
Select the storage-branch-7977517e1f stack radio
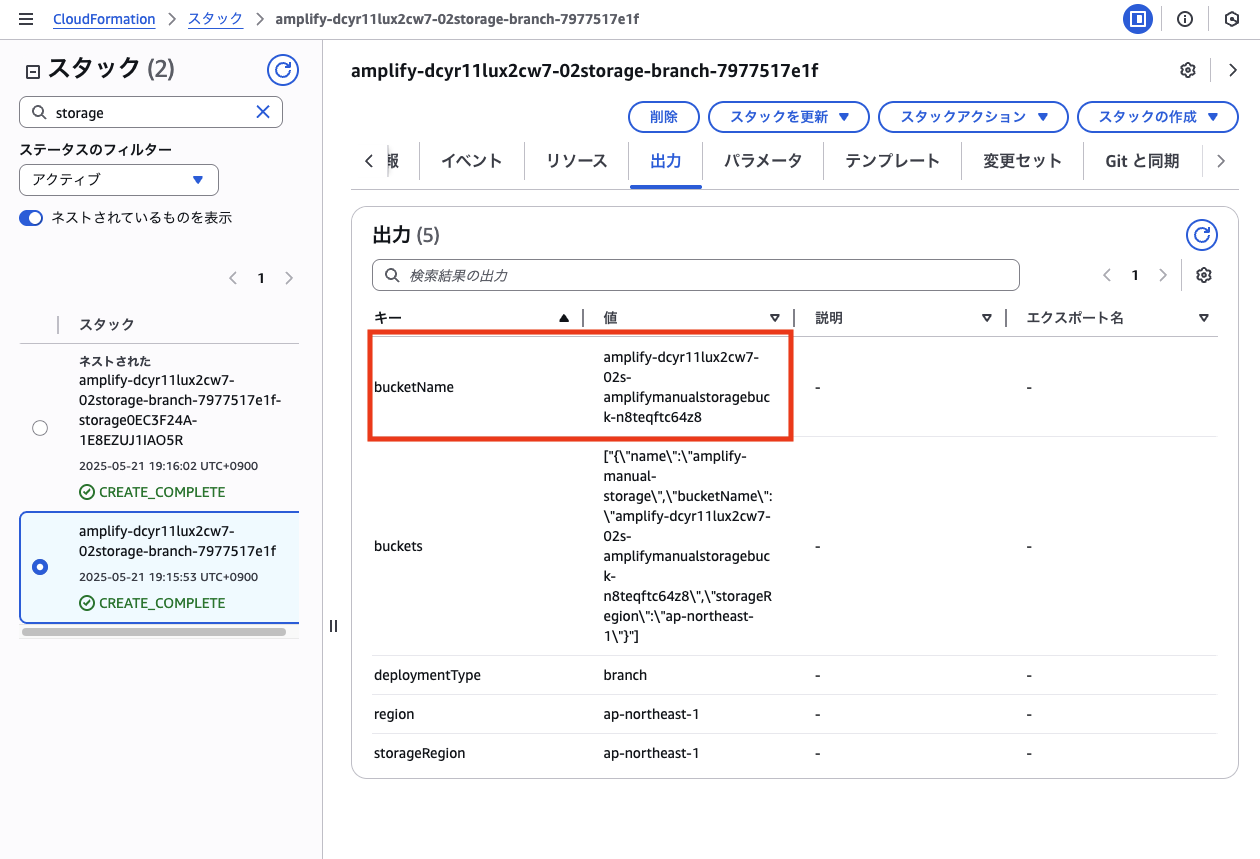[x=40, y=567]
